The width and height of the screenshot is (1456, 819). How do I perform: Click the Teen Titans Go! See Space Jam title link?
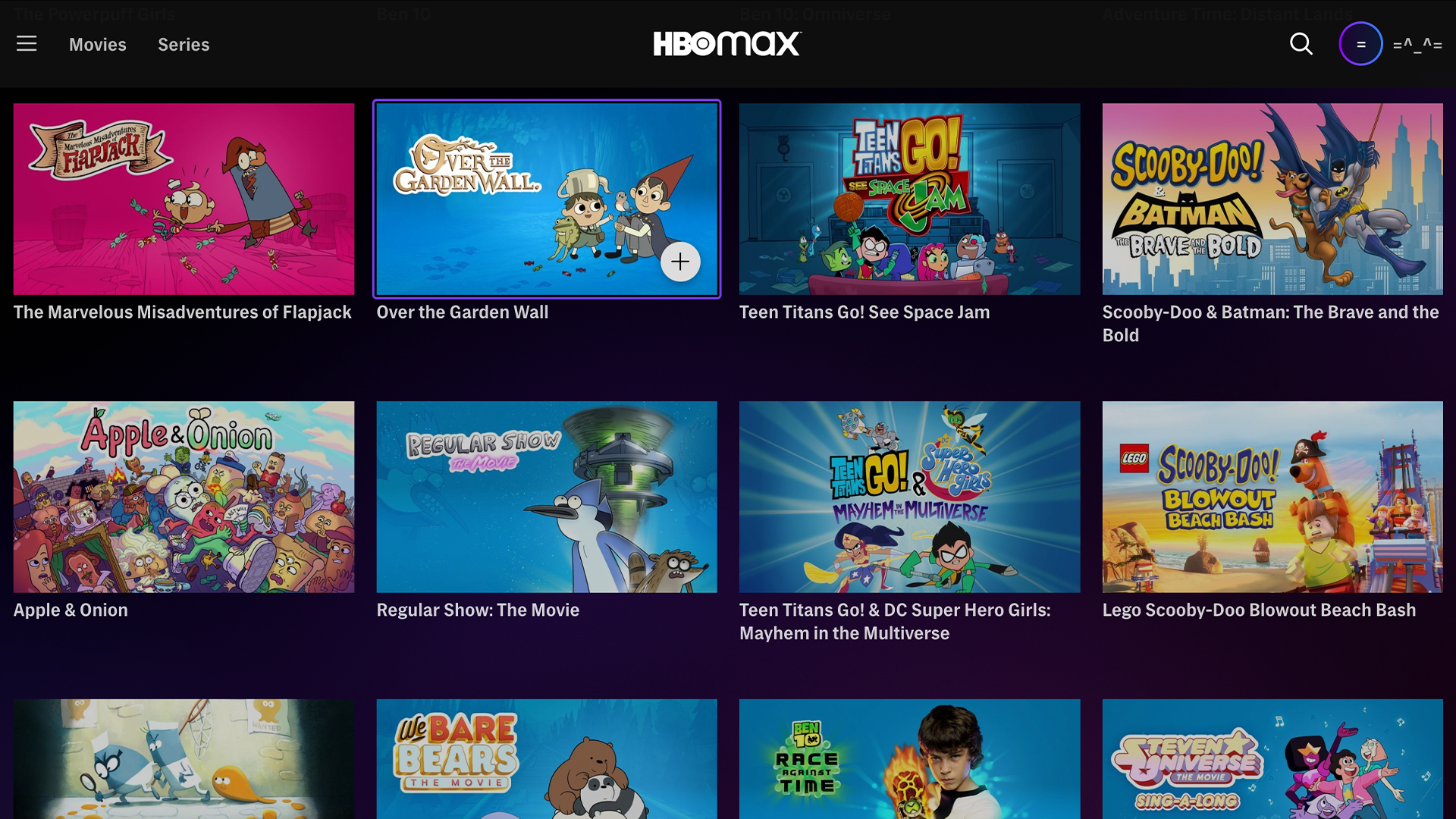864,312
